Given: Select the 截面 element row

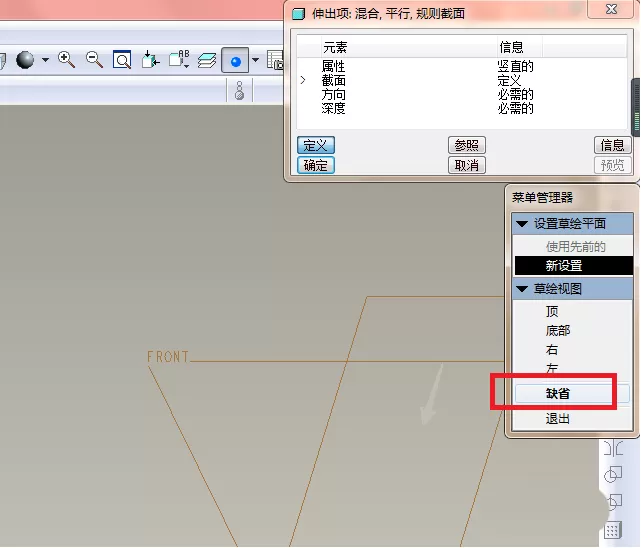Looking at the screenshot, I should [x=462, y=80].
